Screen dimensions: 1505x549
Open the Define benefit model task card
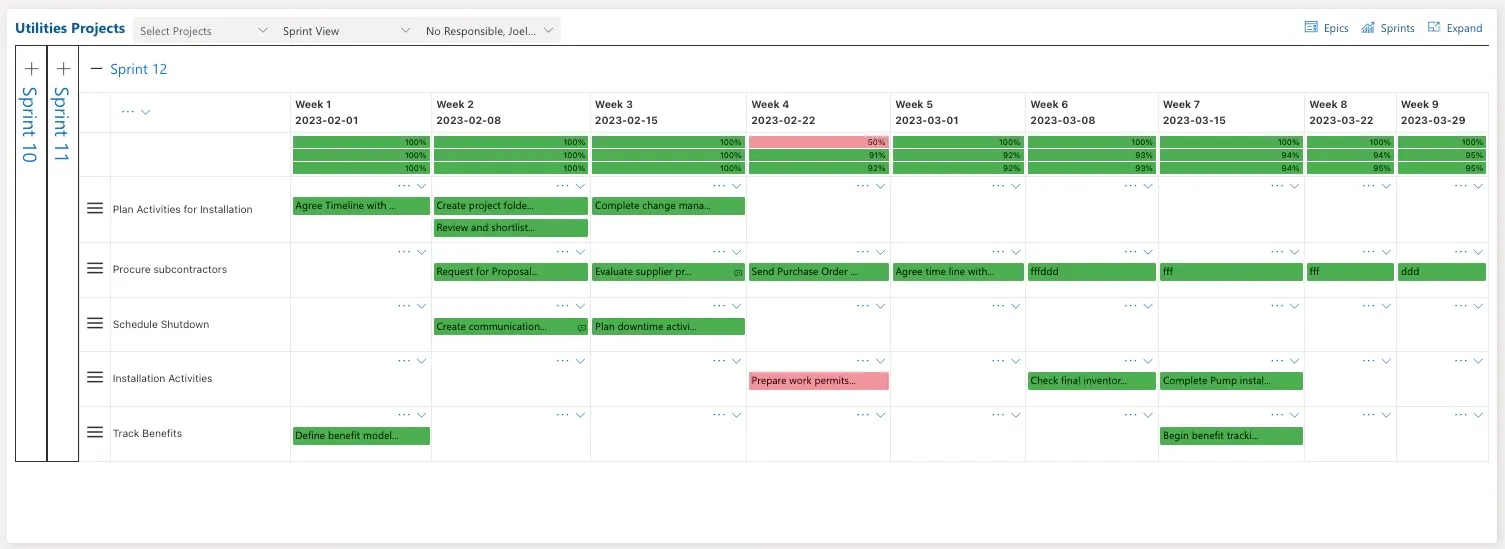point(361,436)
